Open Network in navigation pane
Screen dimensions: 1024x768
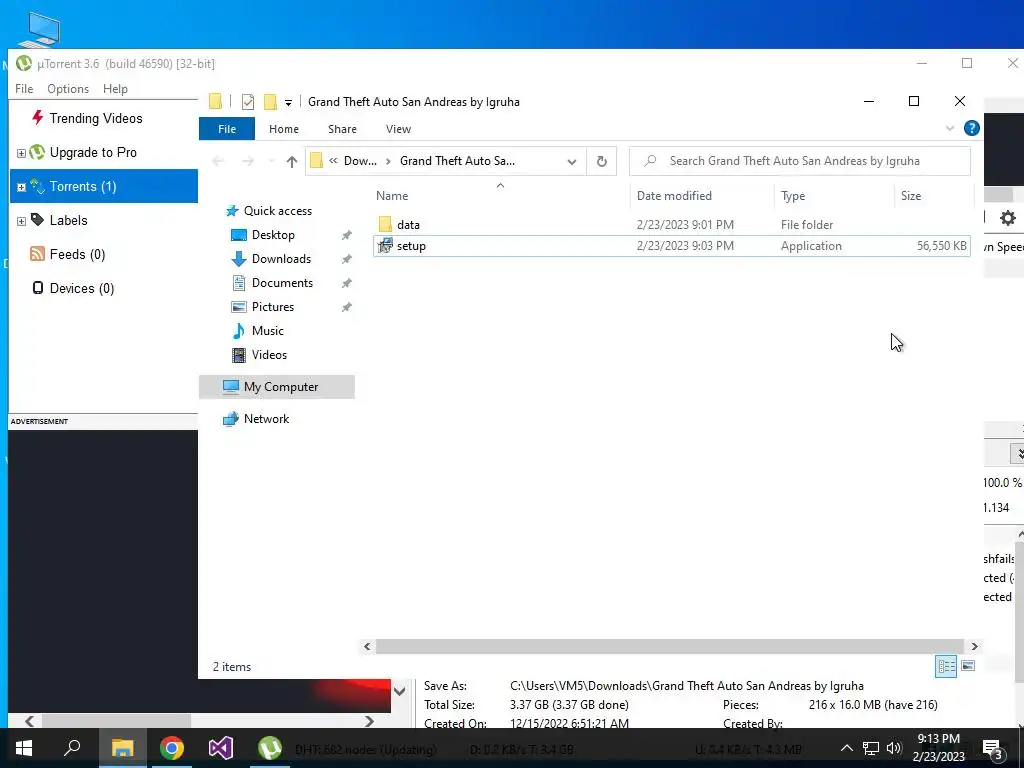point(266,419)
